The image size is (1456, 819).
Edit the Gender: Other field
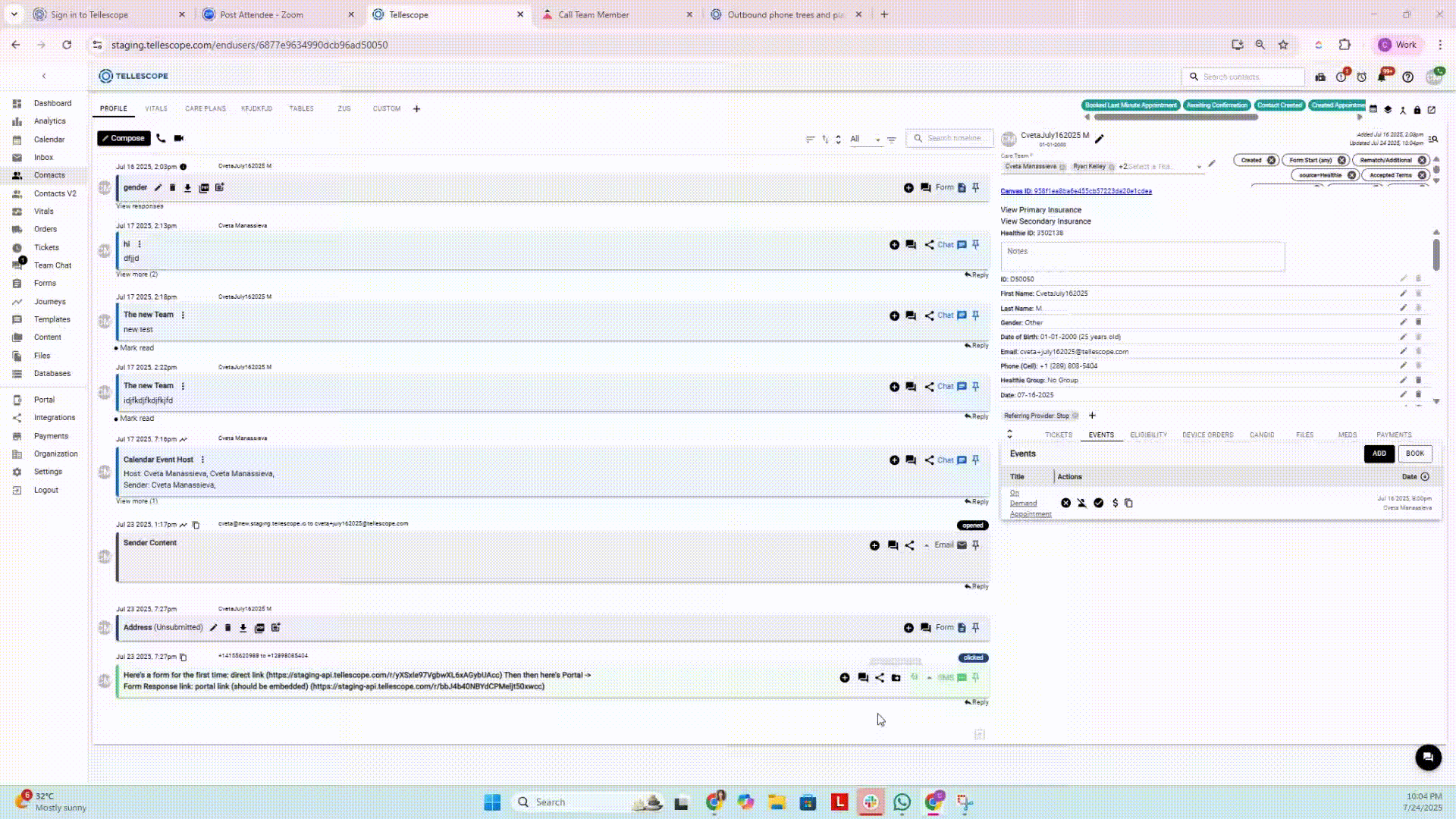[x=1403, y=322]
